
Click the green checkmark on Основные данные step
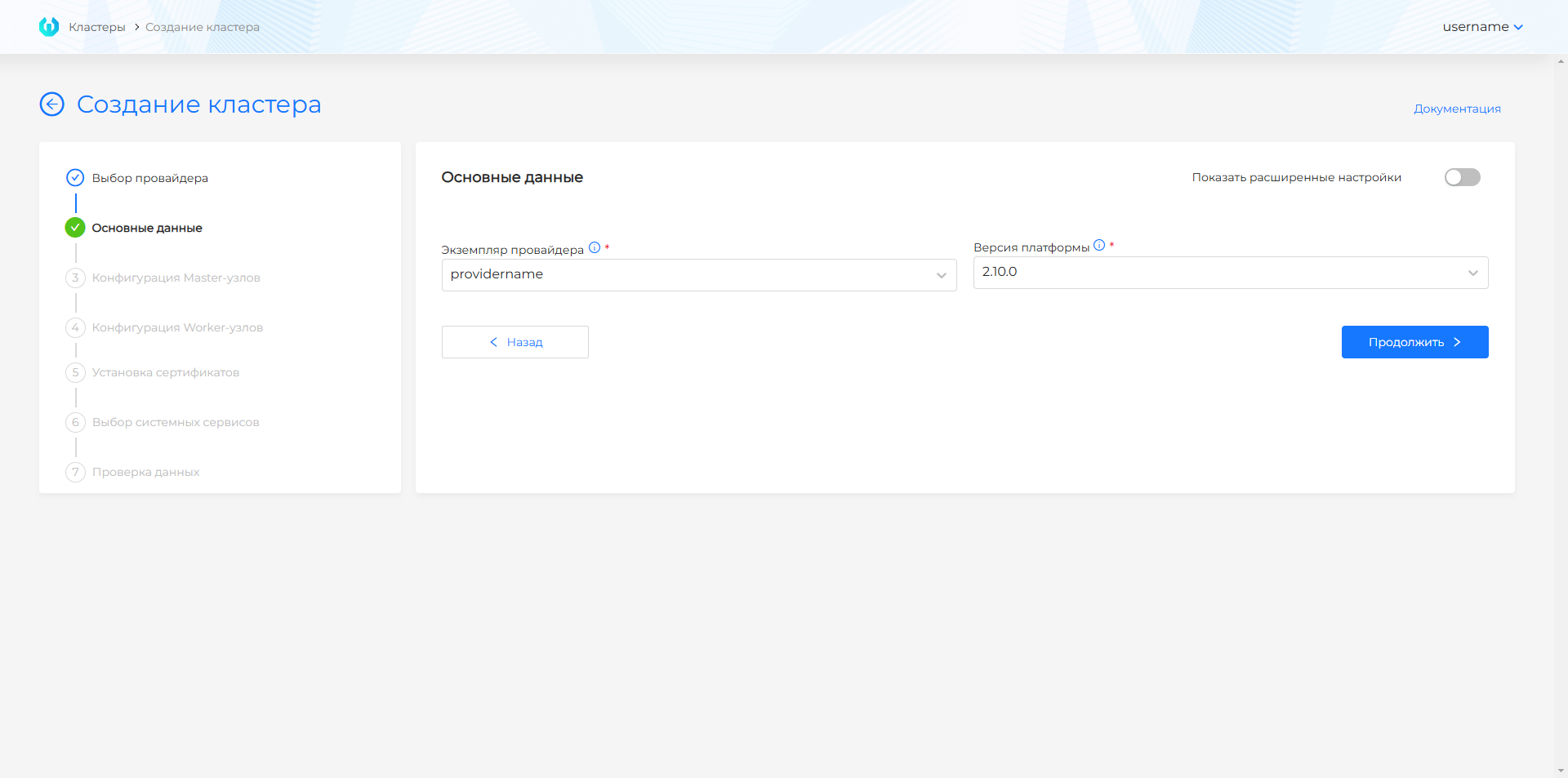pos(75,228)
